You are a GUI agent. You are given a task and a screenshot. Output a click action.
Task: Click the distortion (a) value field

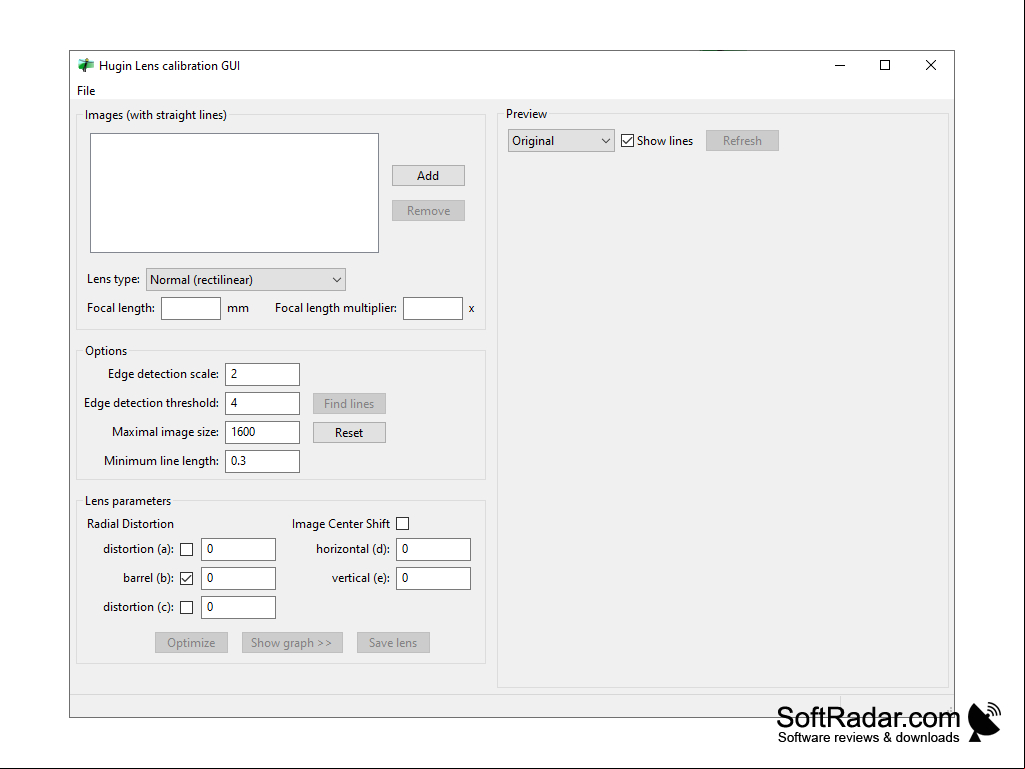point(238,549)
